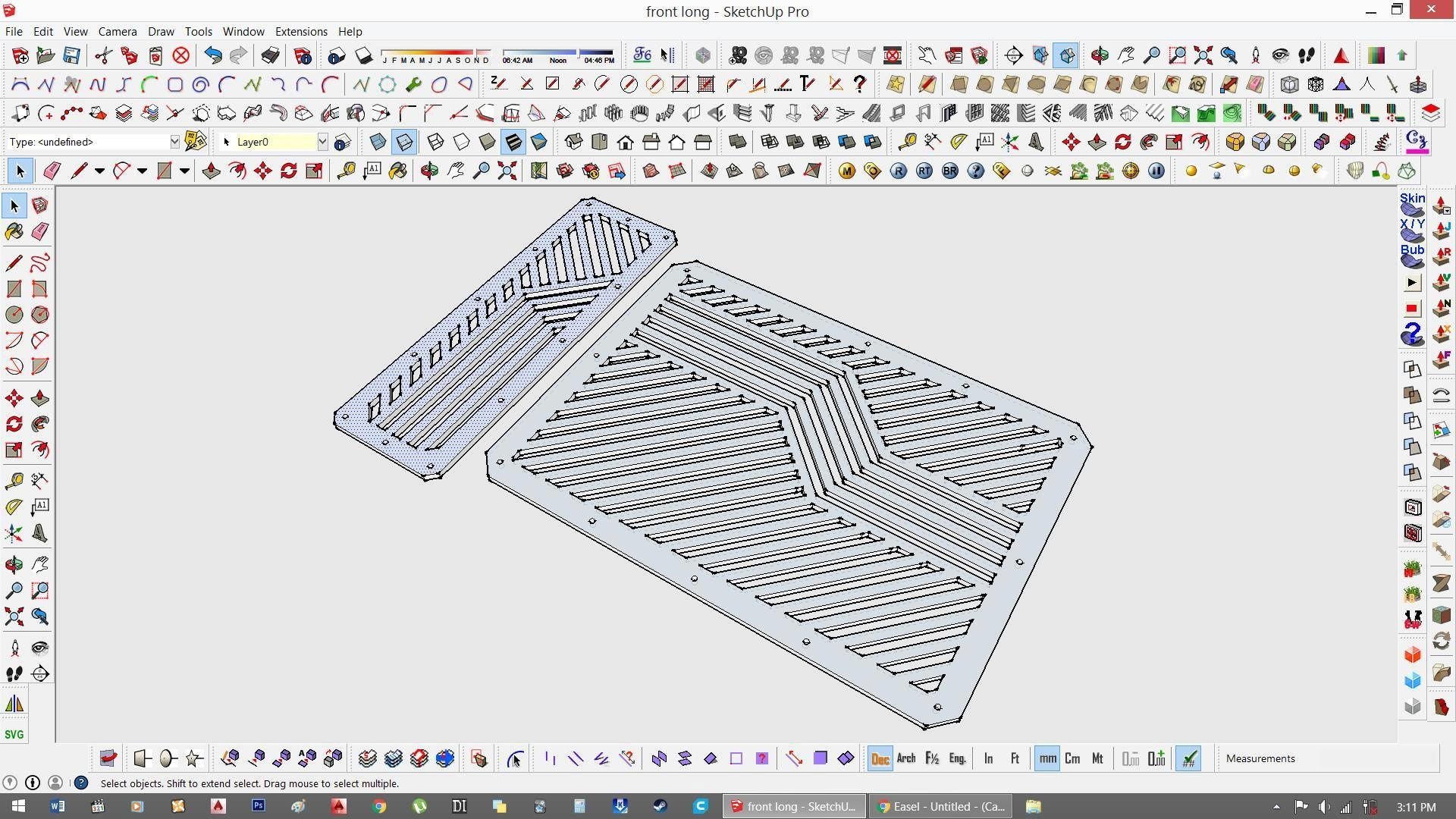Click the Easel Chrome taskbar button
Image resolution: width=1456 pixels, height=819 pixels.
941,806
